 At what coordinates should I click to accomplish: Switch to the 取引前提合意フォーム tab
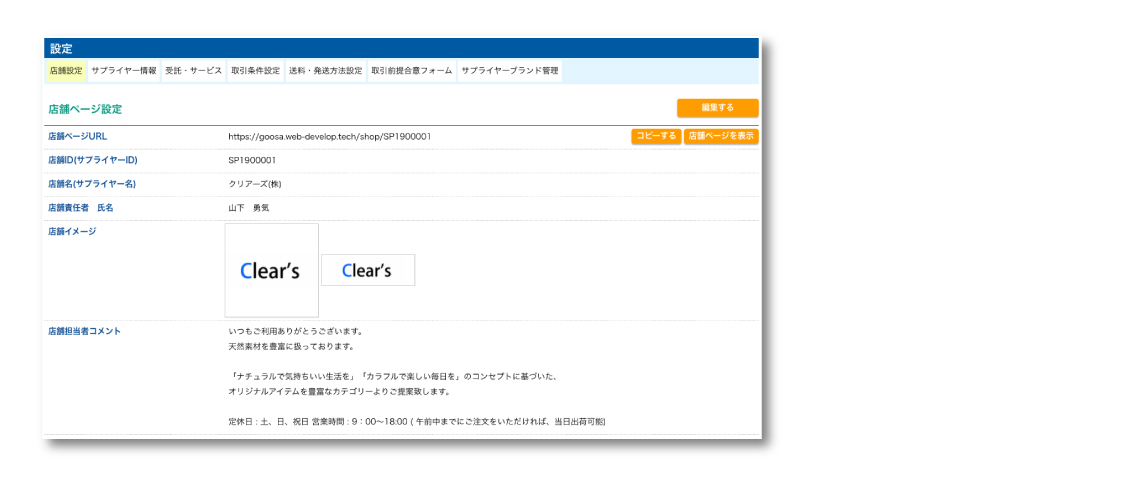click(x=411, y=71)
